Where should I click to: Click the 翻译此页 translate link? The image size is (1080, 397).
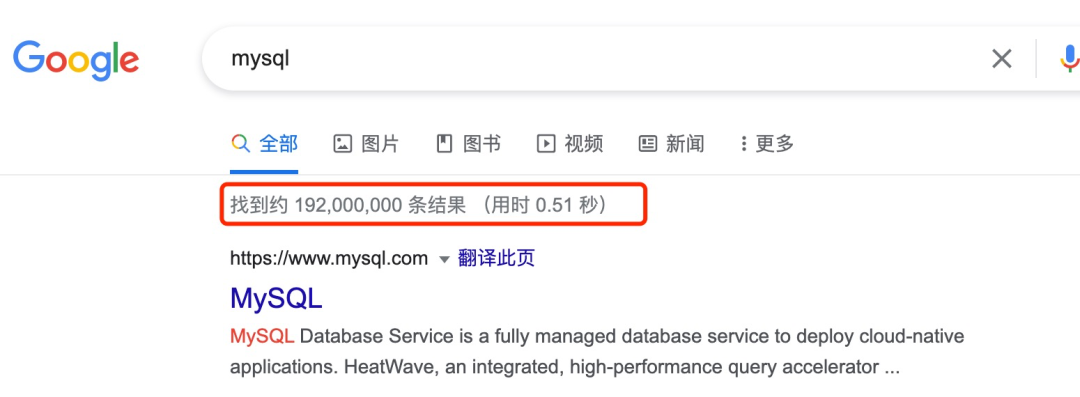tap(497, 258)
